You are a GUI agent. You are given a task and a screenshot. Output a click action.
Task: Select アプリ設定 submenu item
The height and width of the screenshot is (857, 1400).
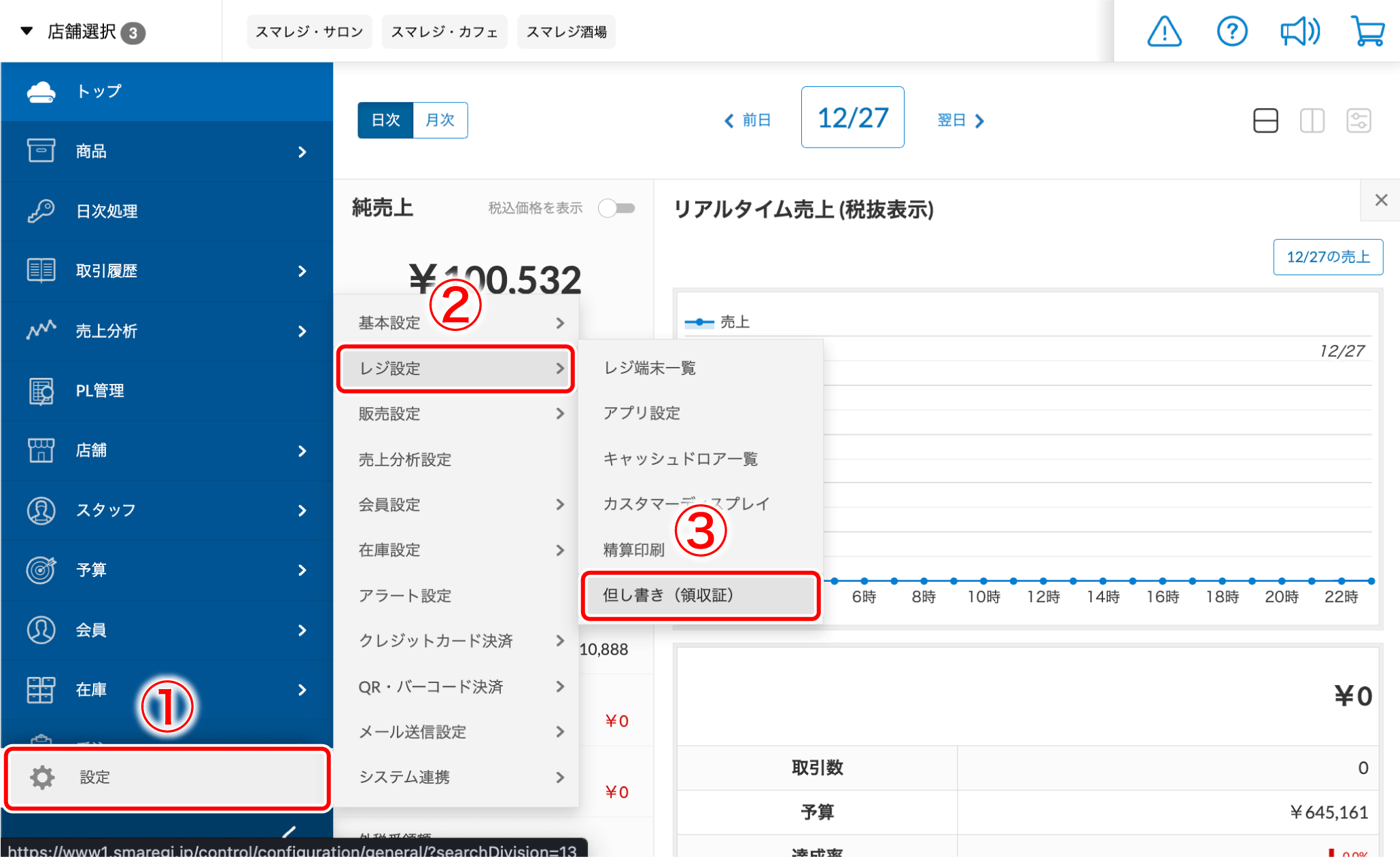(x=701, y=413)
